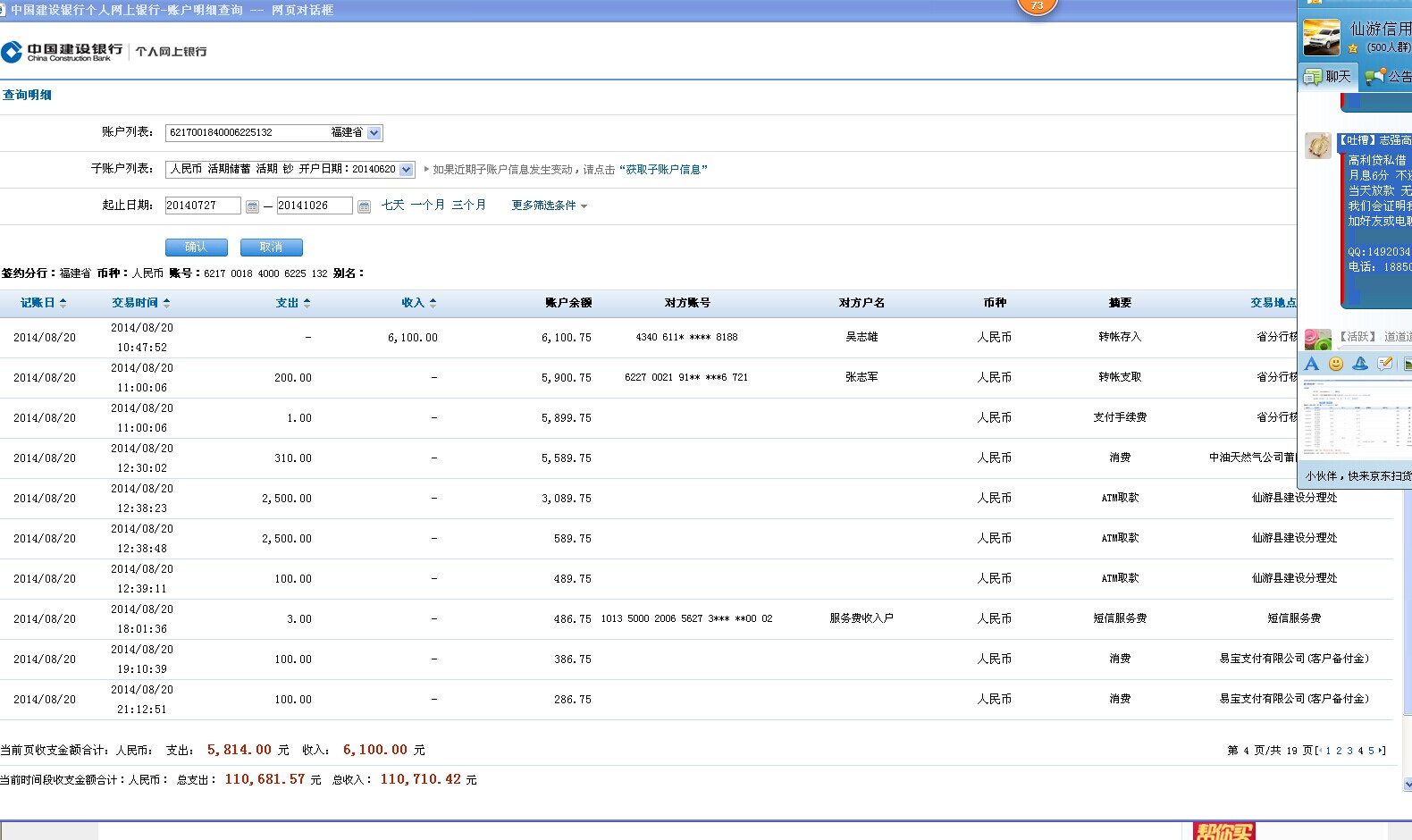This screenshot has height=840, width=1412.
Task: Select the 三个月 date range link
Action: (x=468, y=206)
